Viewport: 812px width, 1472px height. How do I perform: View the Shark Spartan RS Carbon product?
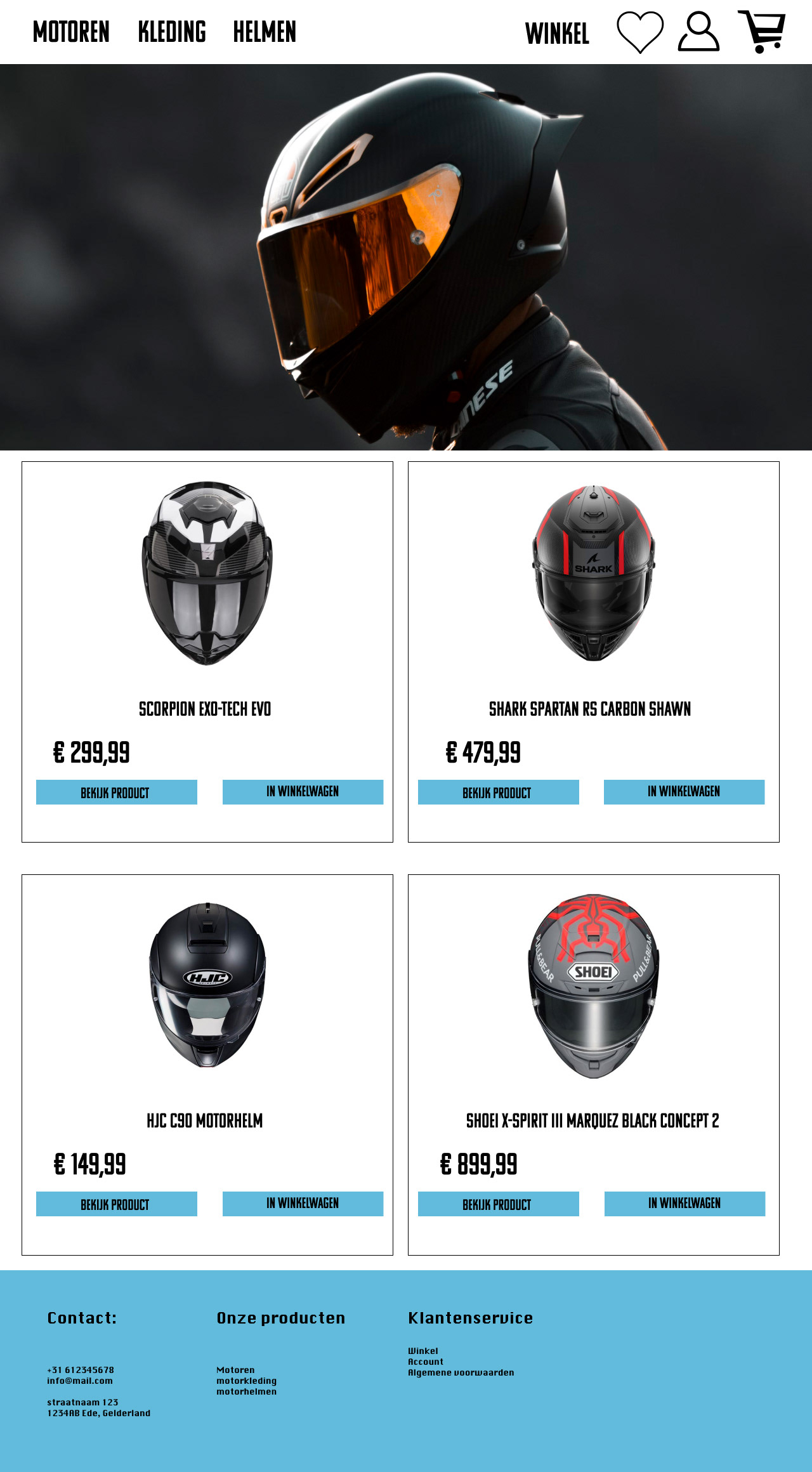tap(499, 792)
